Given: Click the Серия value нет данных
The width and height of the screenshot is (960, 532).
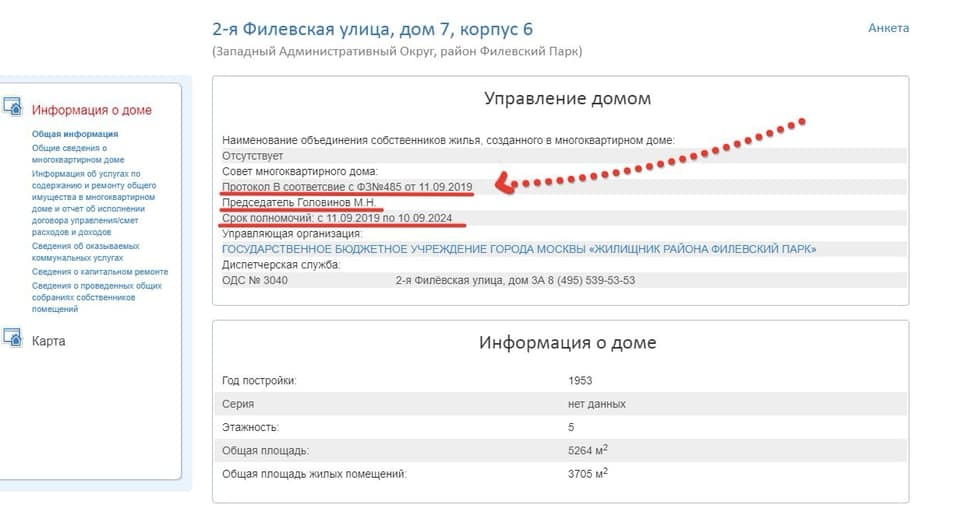Looking at the screenshot, I should (x=597, y=404).
